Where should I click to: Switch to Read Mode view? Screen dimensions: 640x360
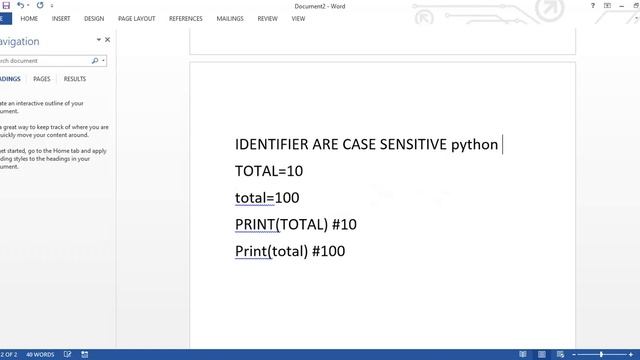tap(522, 354)
